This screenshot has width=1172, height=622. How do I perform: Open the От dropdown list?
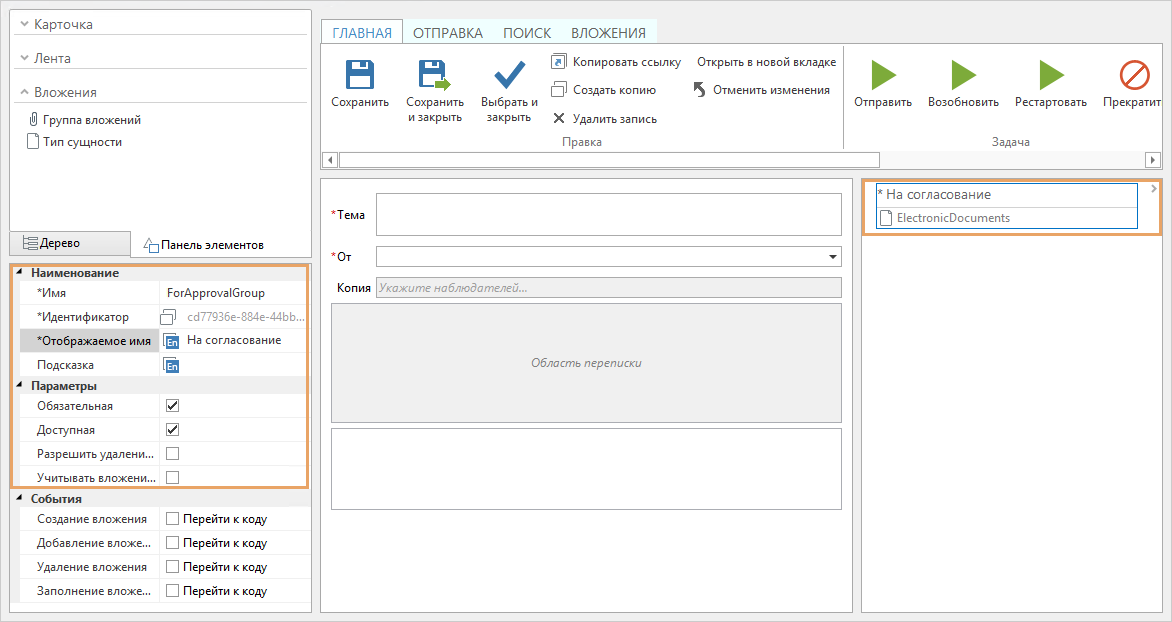(x=832, y=257)
